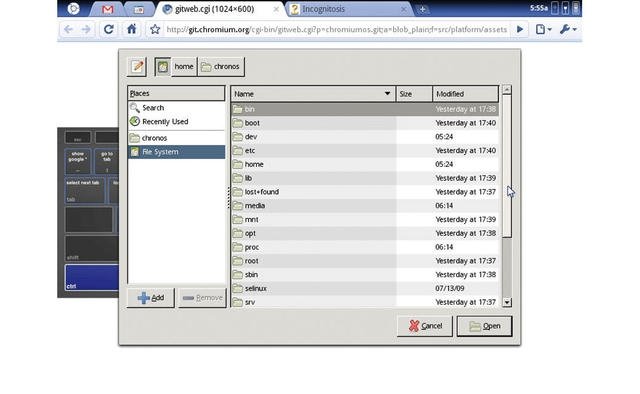Select the sbin folder
This screenshot has width=640, height=394.
coord(365,275)
